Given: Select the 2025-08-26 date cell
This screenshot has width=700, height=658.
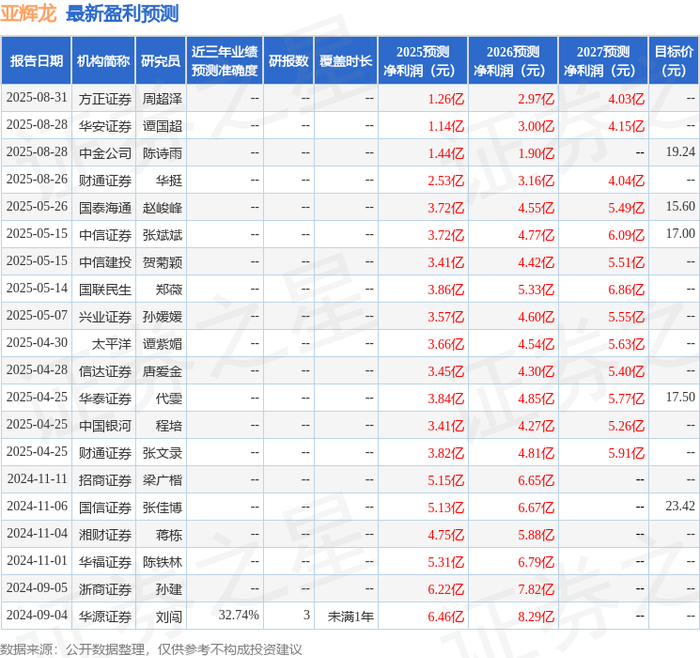Looking at the screenshot, I should coord(37,179).
